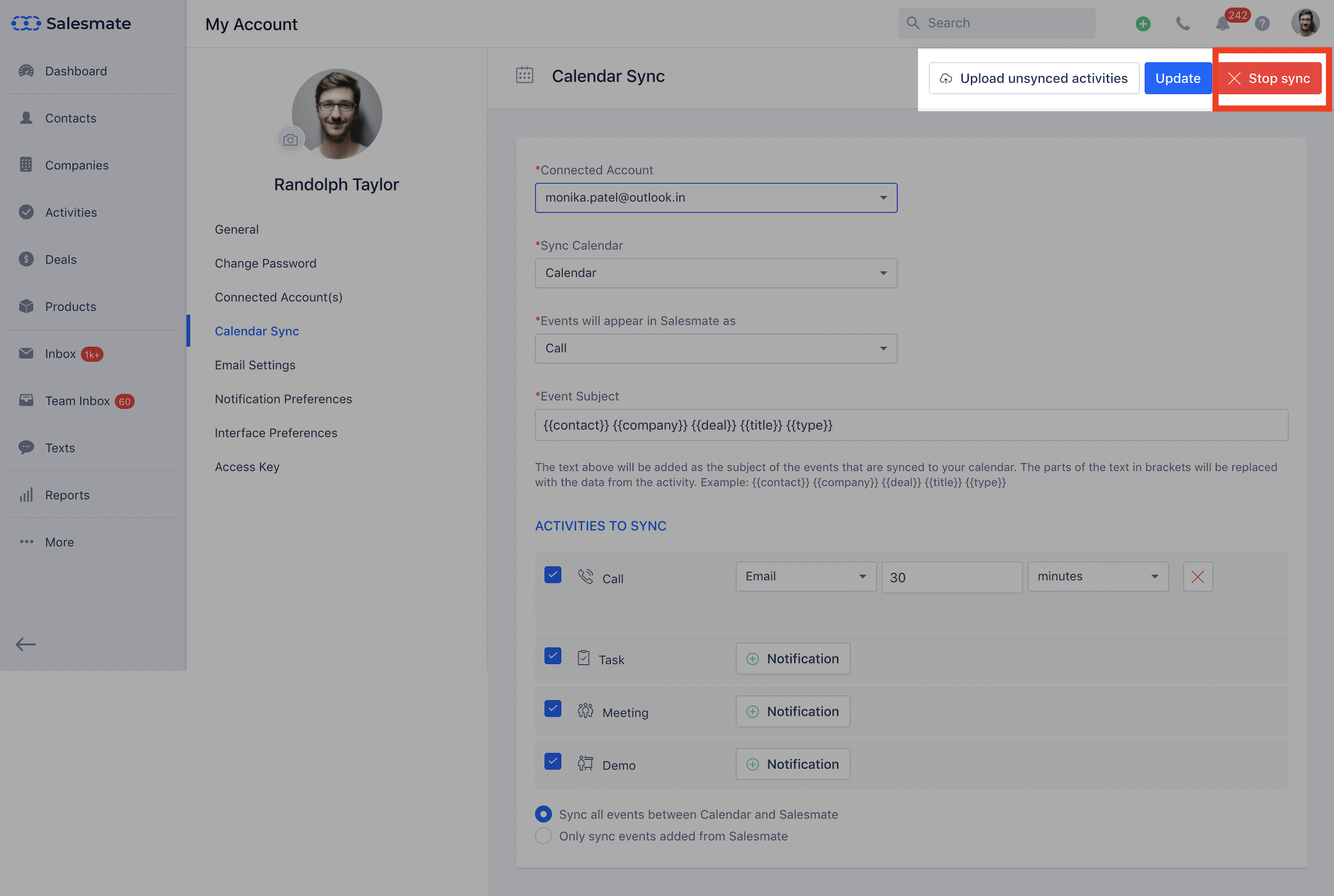Image resolution: width=1334 pixels, height=896 pixels.
Task: Open the Contacts person icon
Action: 26,117
